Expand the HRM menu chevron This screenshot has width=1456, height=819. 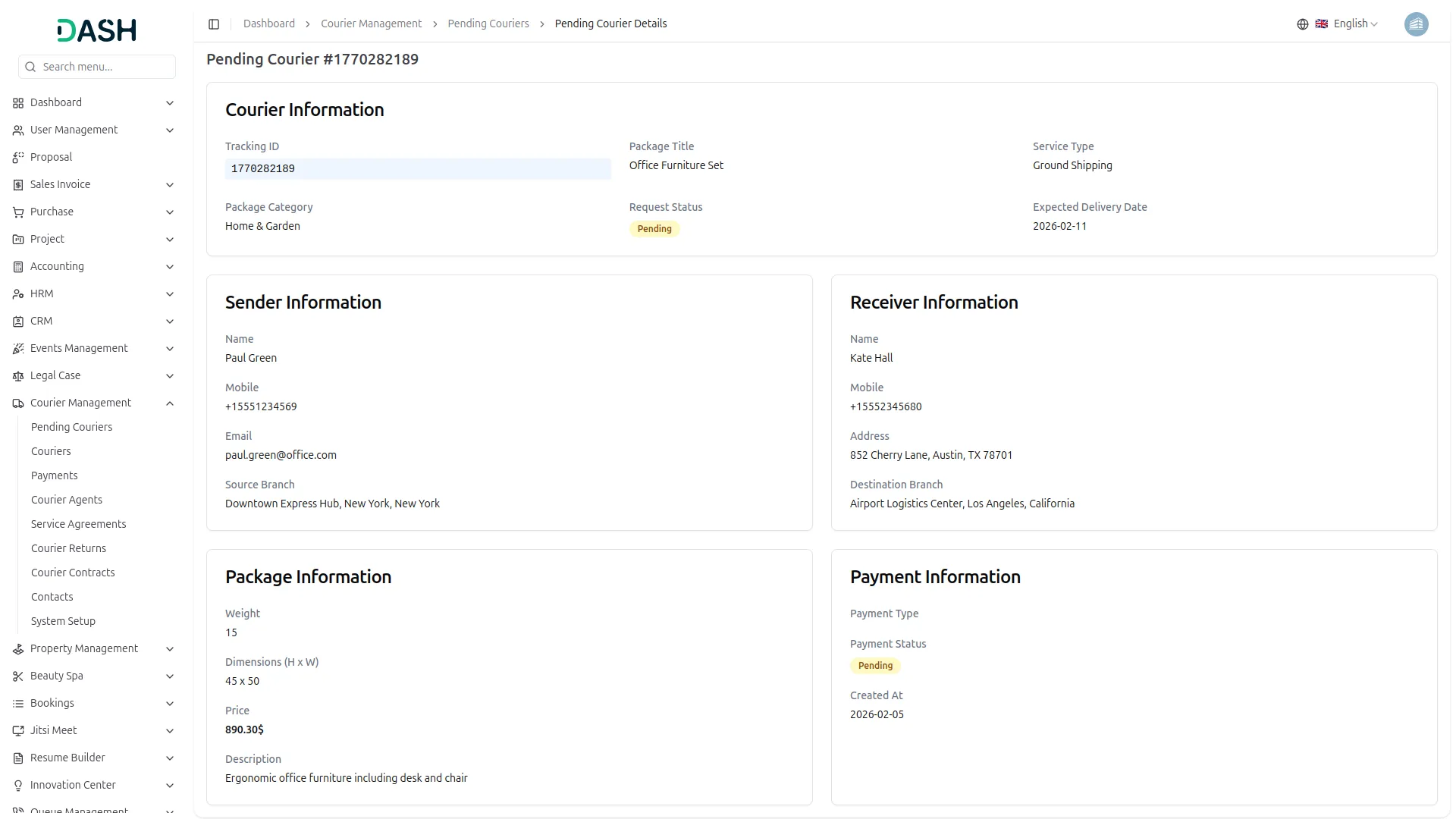click(170, 294)
